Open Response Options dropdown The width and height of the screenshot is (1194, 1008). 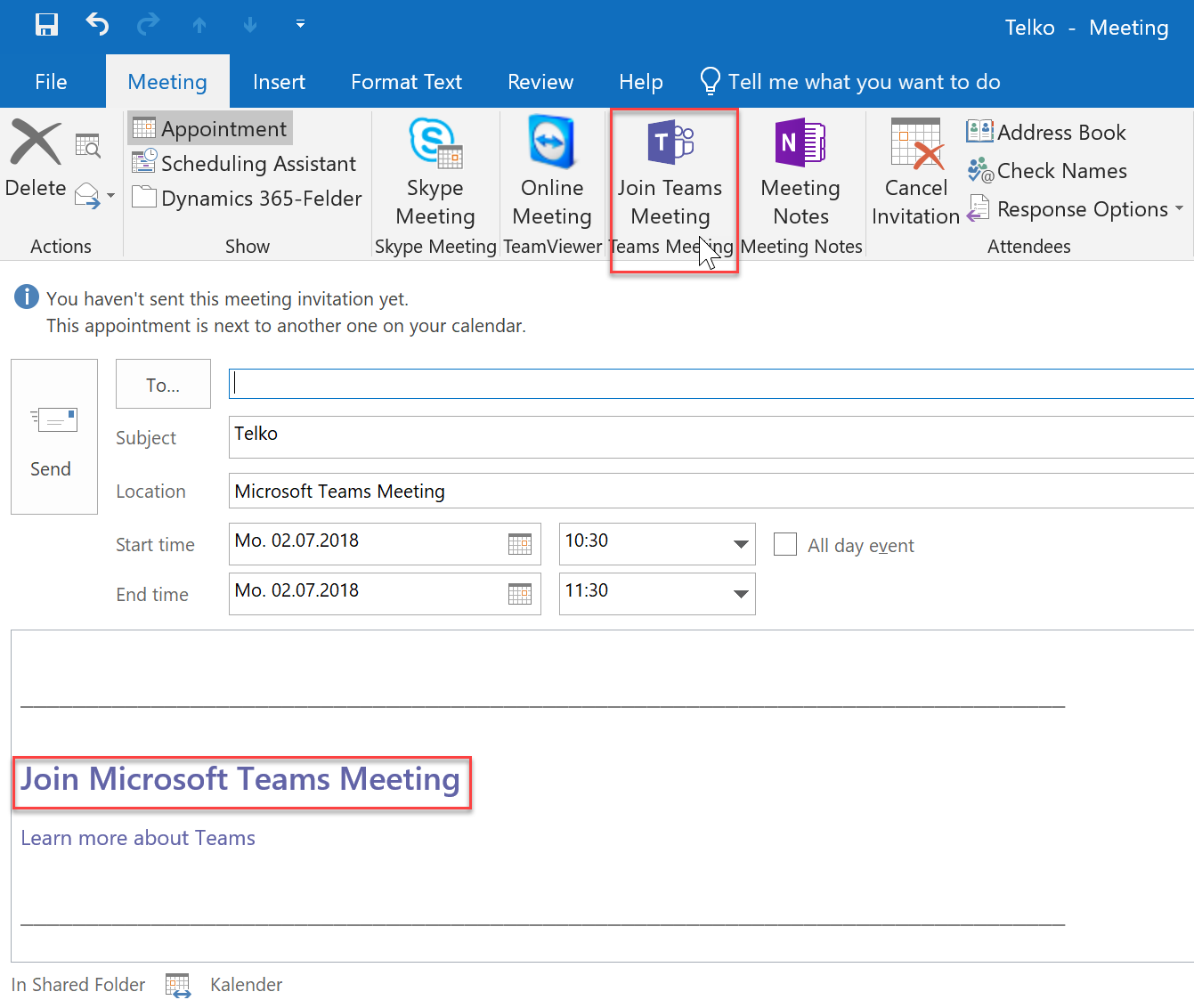pyautogui.click(x=1076, y=208)
